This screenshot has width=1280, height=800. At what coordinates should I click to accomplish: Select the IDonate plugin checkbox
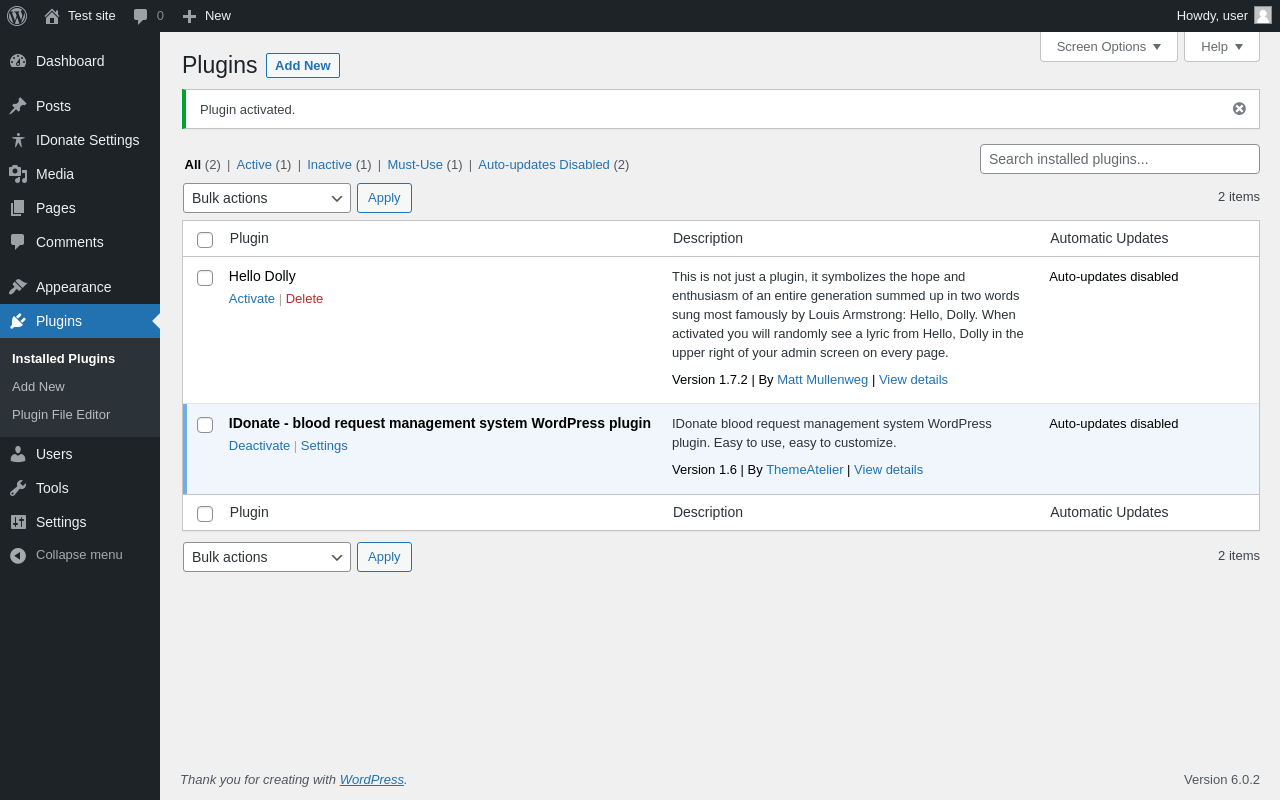tap(205, 425)
